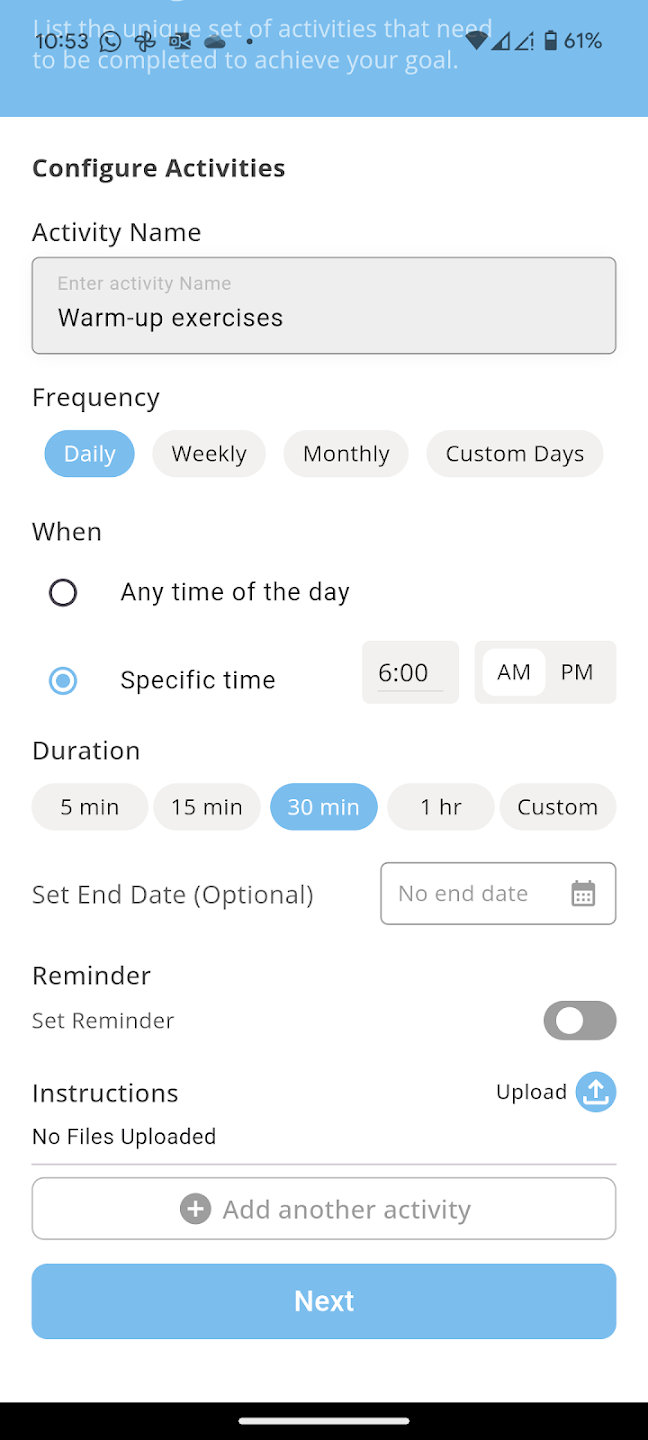Click the plus icon on Add another activity
Screen dimensions: 648x1440
[195, 1208]
